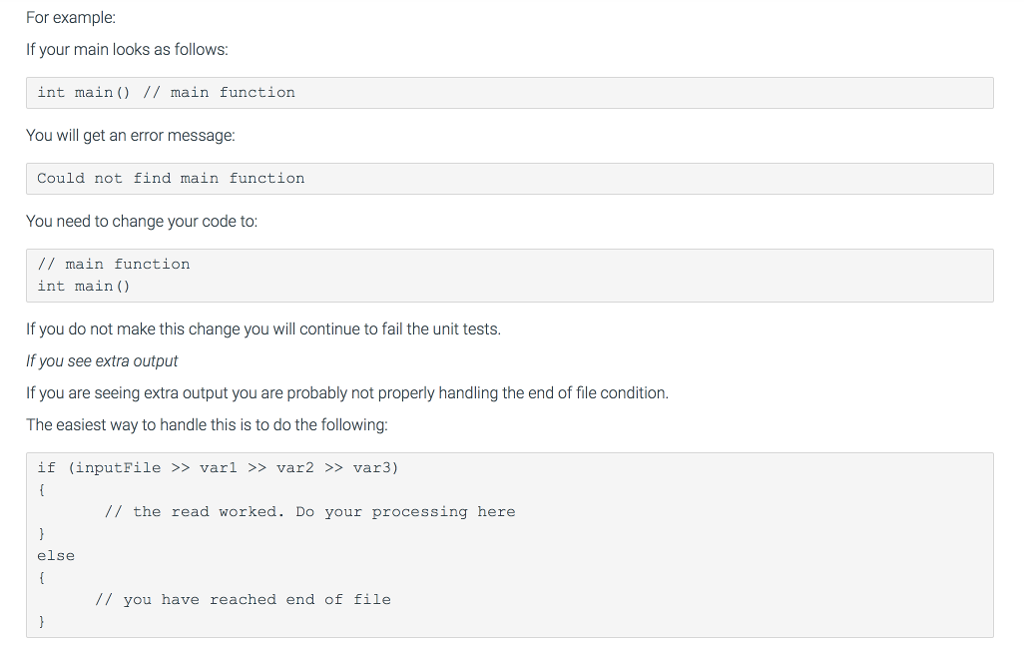Click the final closing brace of the code block

point(41,622)
